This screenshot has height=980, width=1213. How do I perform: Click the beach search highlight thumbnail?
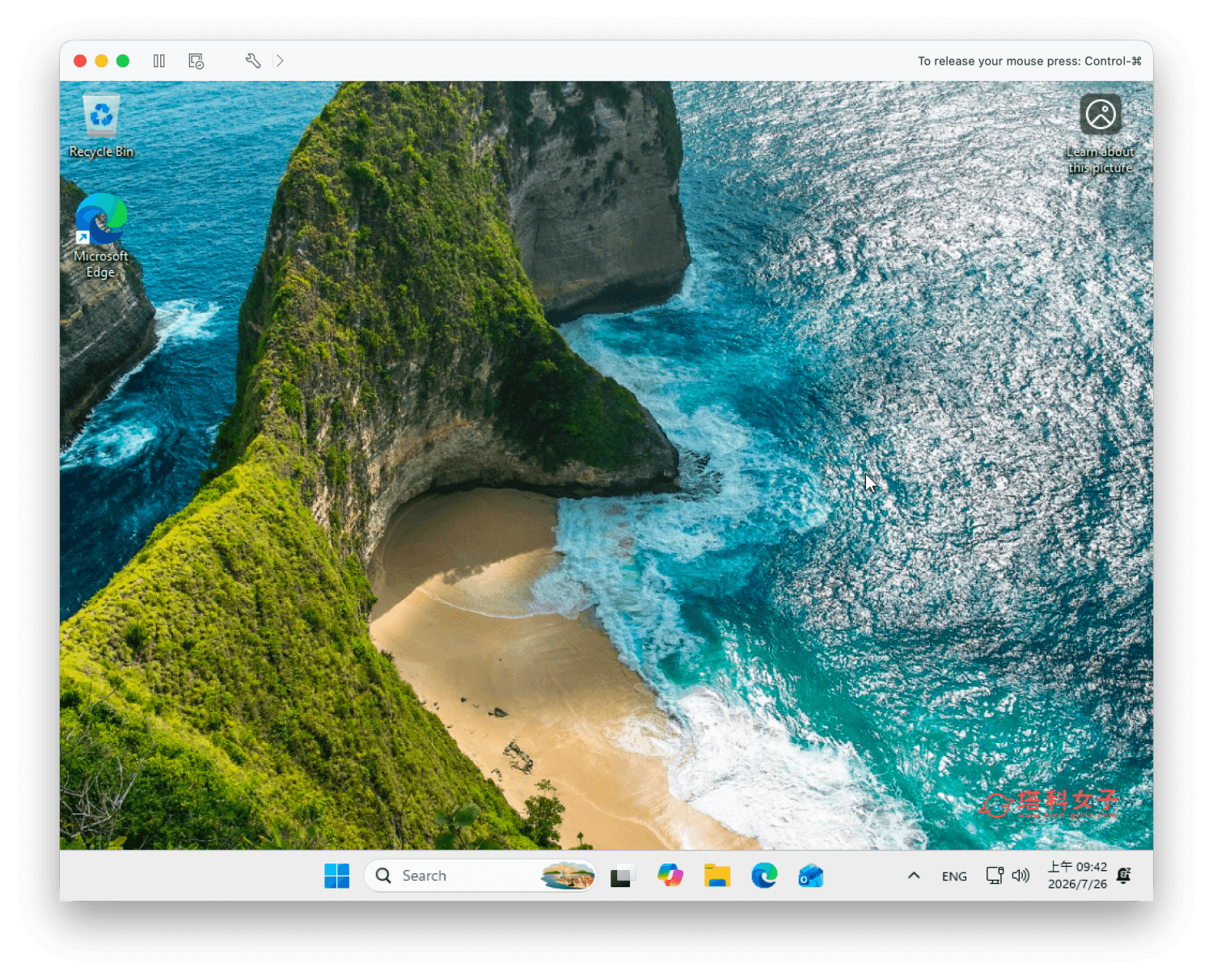568,876
